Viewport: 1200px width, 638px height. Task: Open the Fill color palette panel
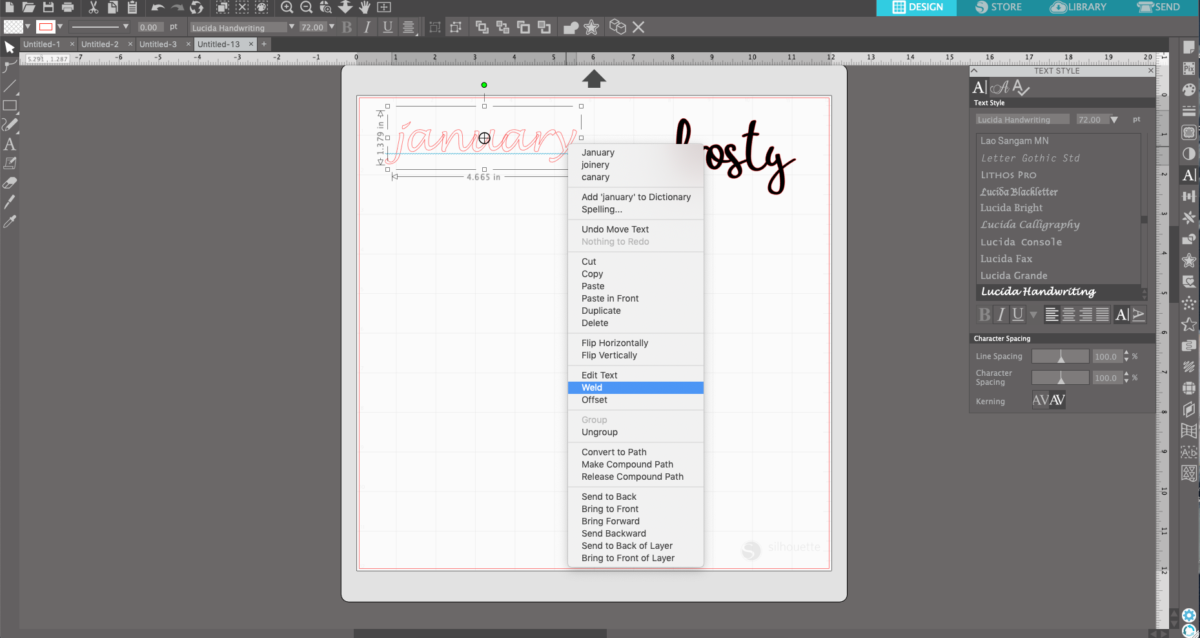coord(1189,90)
